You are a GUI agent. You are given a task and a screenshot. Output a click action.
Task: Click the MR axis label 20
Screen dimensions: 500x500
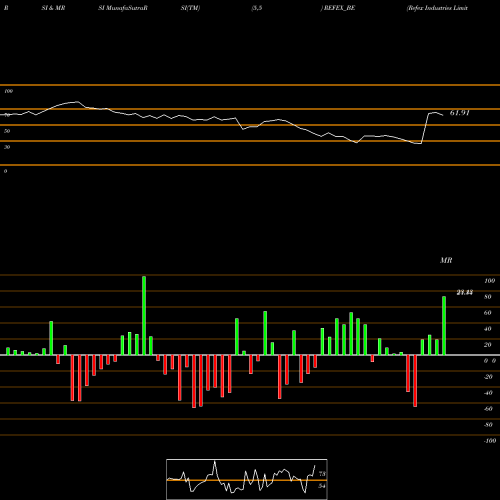(x=488, y=345)
